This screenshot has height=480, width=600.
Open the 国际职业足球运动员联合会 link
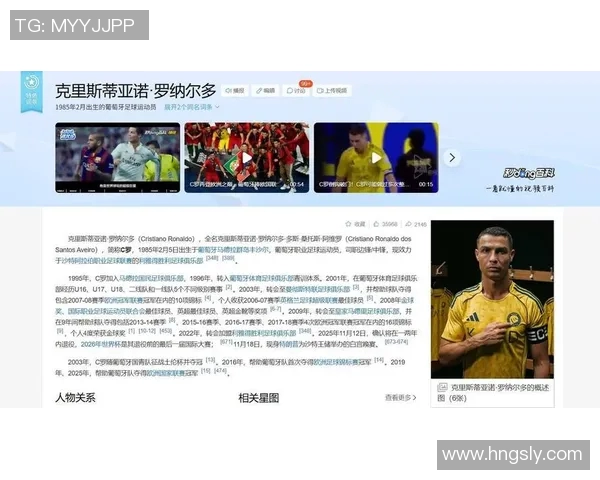point(106,311)
